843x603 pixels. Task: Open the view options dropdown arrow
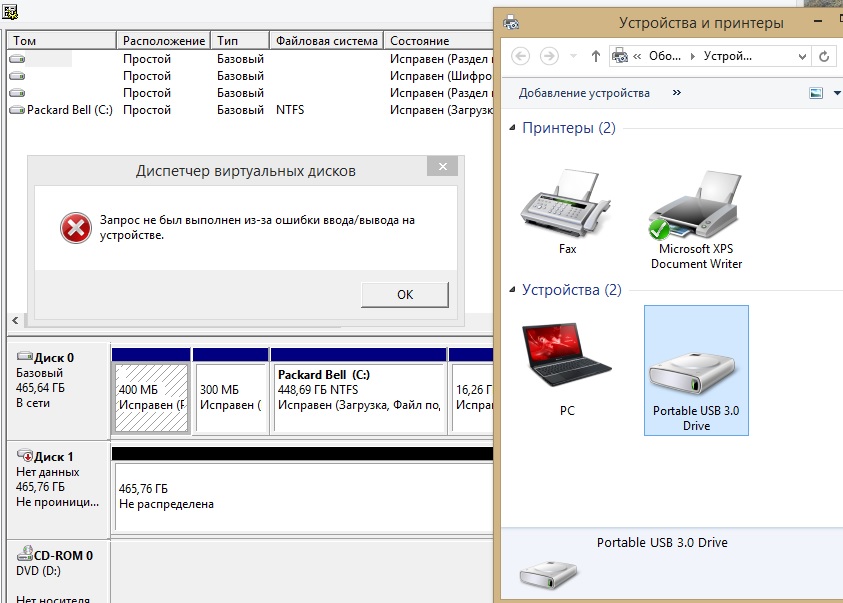pos(837,93)
